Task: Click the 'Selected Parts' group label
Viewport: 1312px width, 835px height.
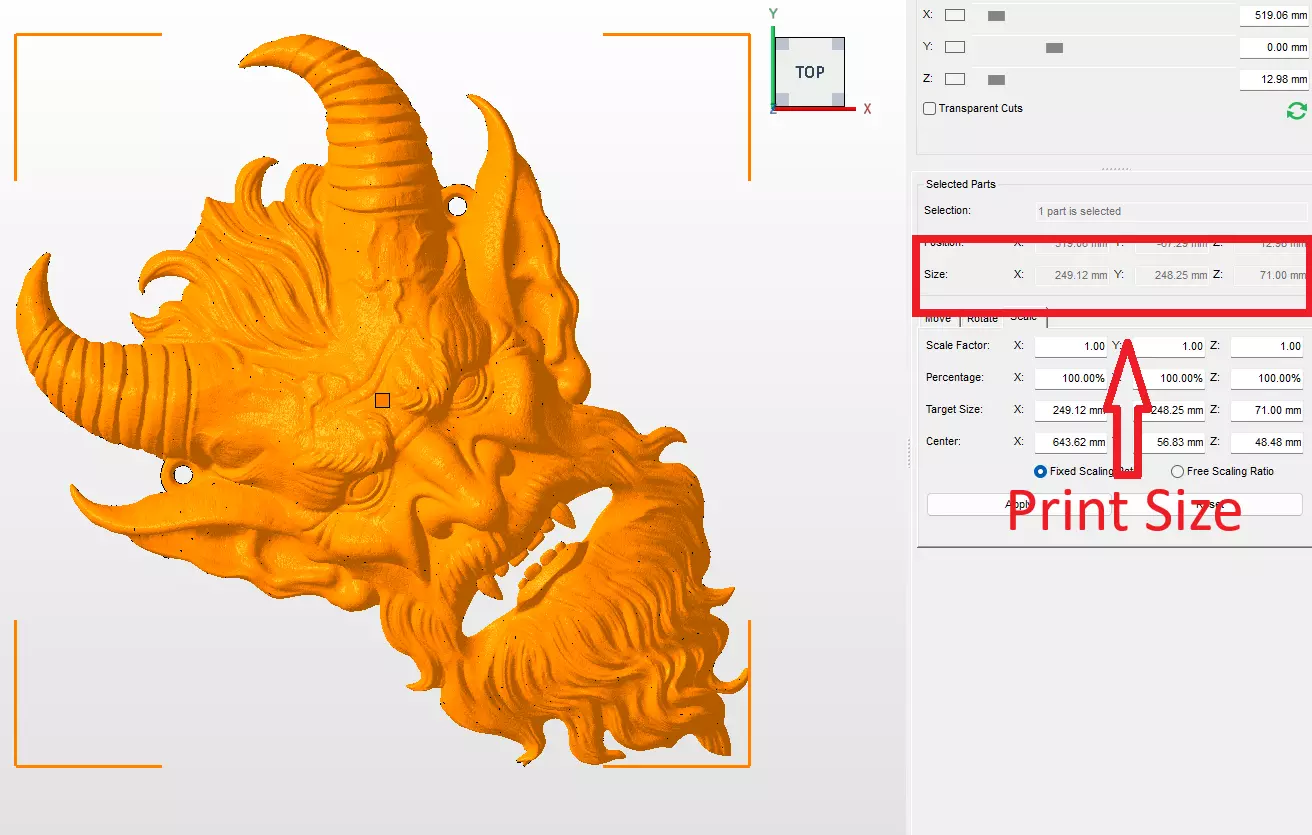Action: 960,184
